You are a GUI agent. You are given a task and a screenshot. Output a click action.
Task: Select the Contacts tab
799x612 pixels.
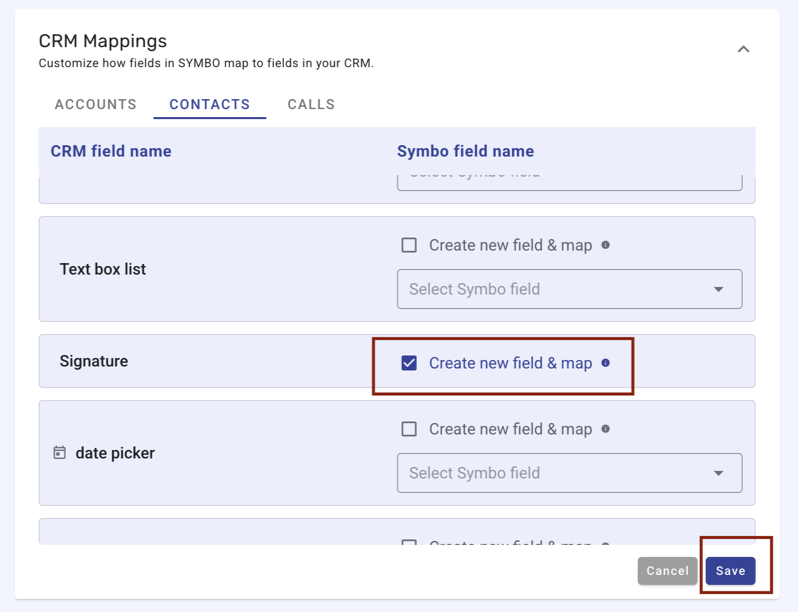pos(209,104)
